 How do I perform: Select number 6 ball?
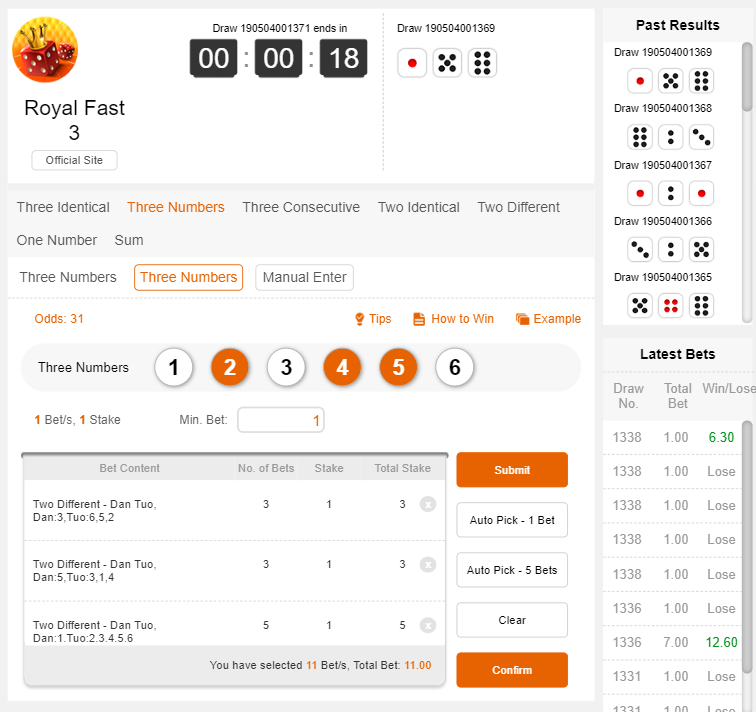tap(454, 368)
